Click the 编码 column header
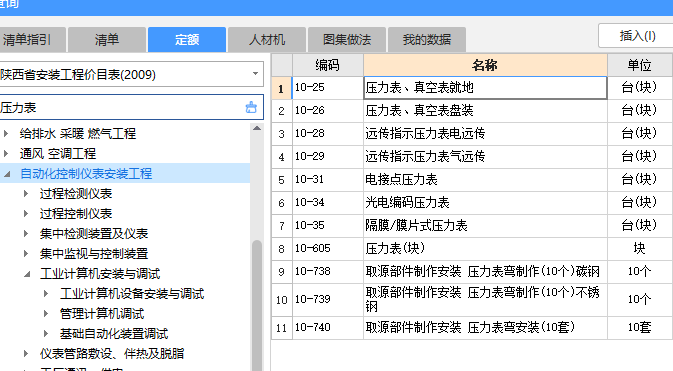673x371 pixels. (x=328, y=65)
